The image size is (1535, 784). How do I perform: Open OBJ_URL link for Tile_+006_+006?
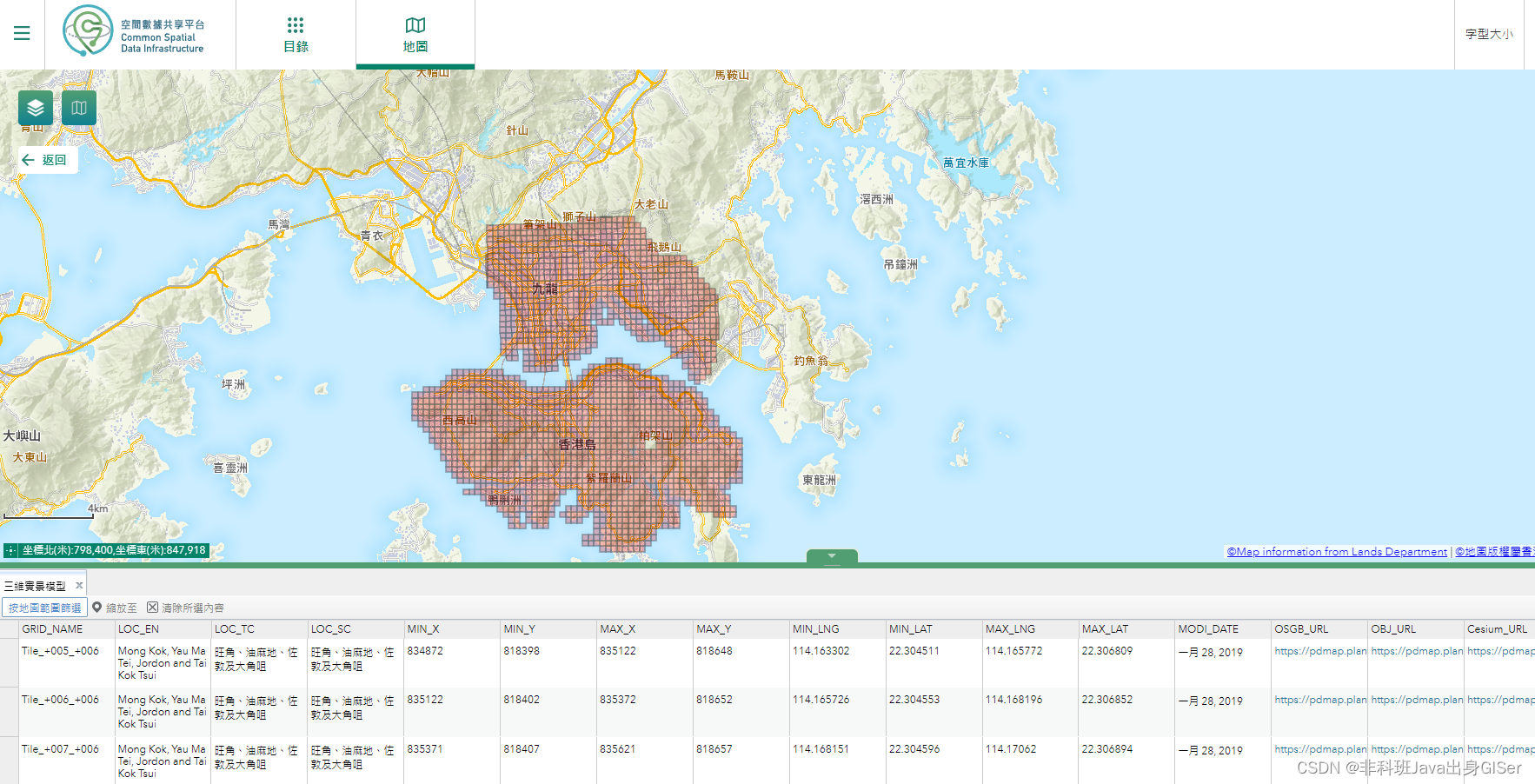[x=1417, y=700]
